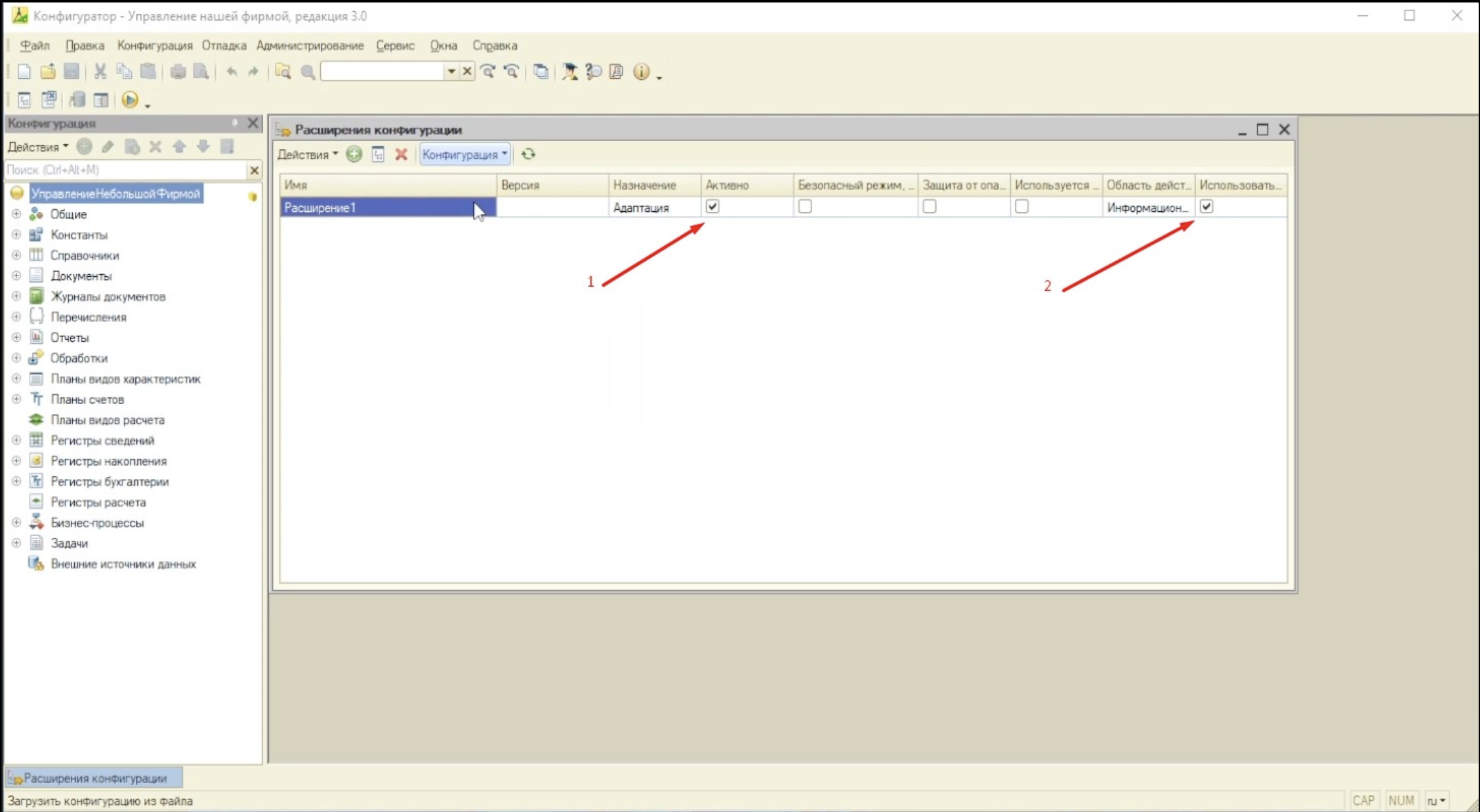Click the Open file folder icon
Screen dimensions: 1480x812
[x=47, y=71]
